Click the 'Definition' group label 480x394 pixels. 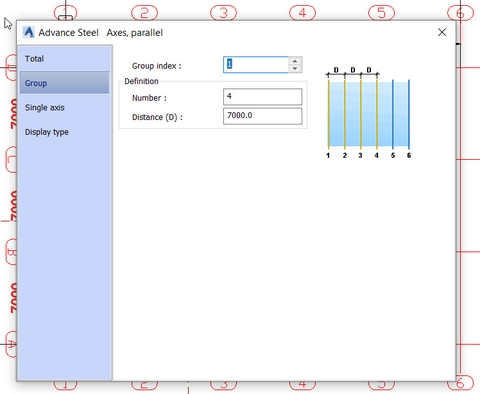[141, 81]
